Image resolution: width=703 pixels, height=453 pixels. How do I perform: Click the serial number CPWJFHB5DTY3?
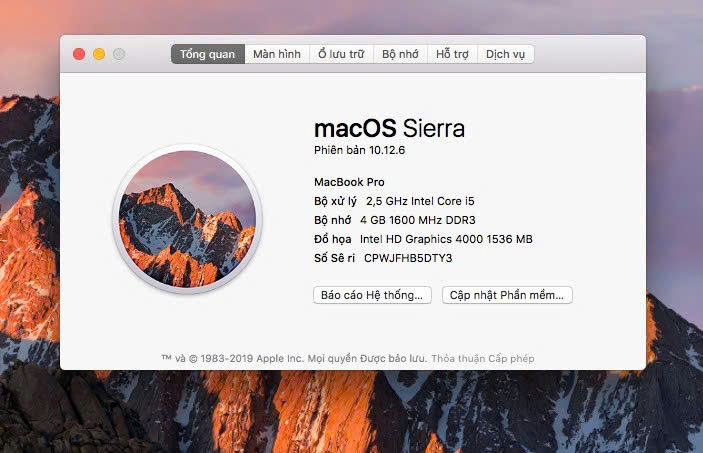pyautogui.click(x=408, y=258)
